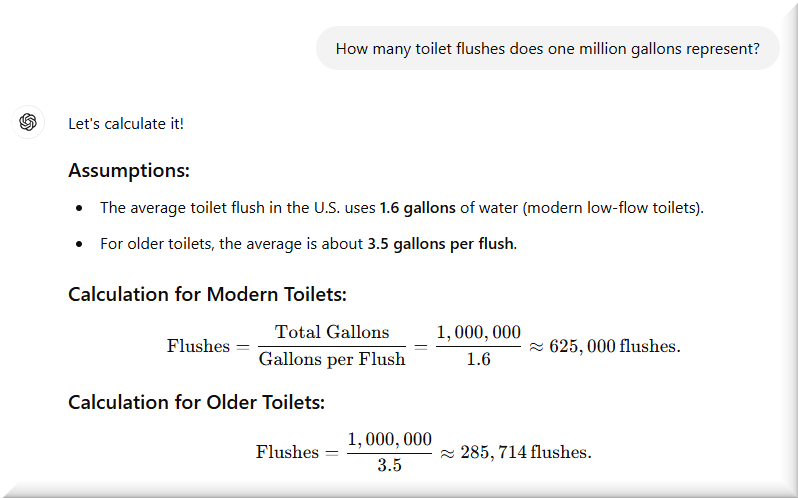Click the ChatGPT logo avatar icon

coord(28,122)
